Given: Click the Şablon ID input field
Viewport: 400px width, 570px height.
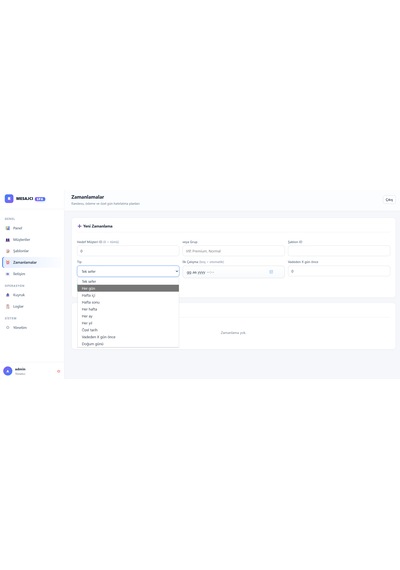Looking at the screenshot, I should coord(339,251).
